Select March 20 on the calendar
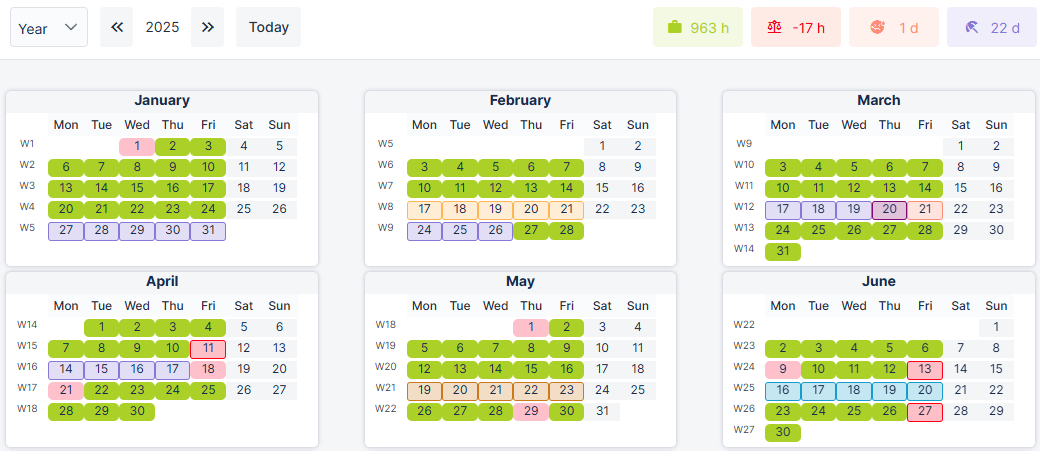The width and height of the screenshot is (1040, 451). [x=889, y=209]
